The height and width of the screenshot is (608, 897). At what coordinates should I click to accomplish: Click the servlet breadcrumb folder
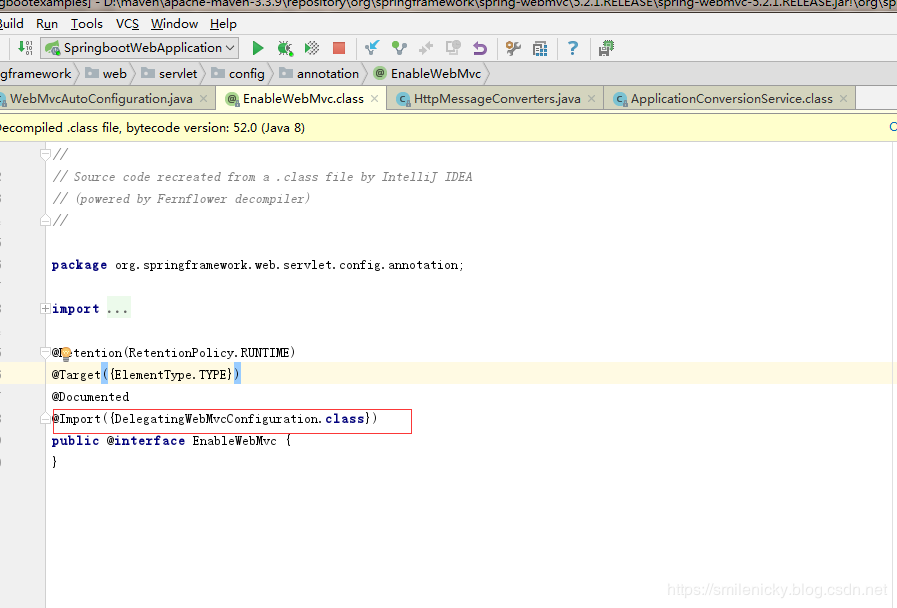point(169,74)
